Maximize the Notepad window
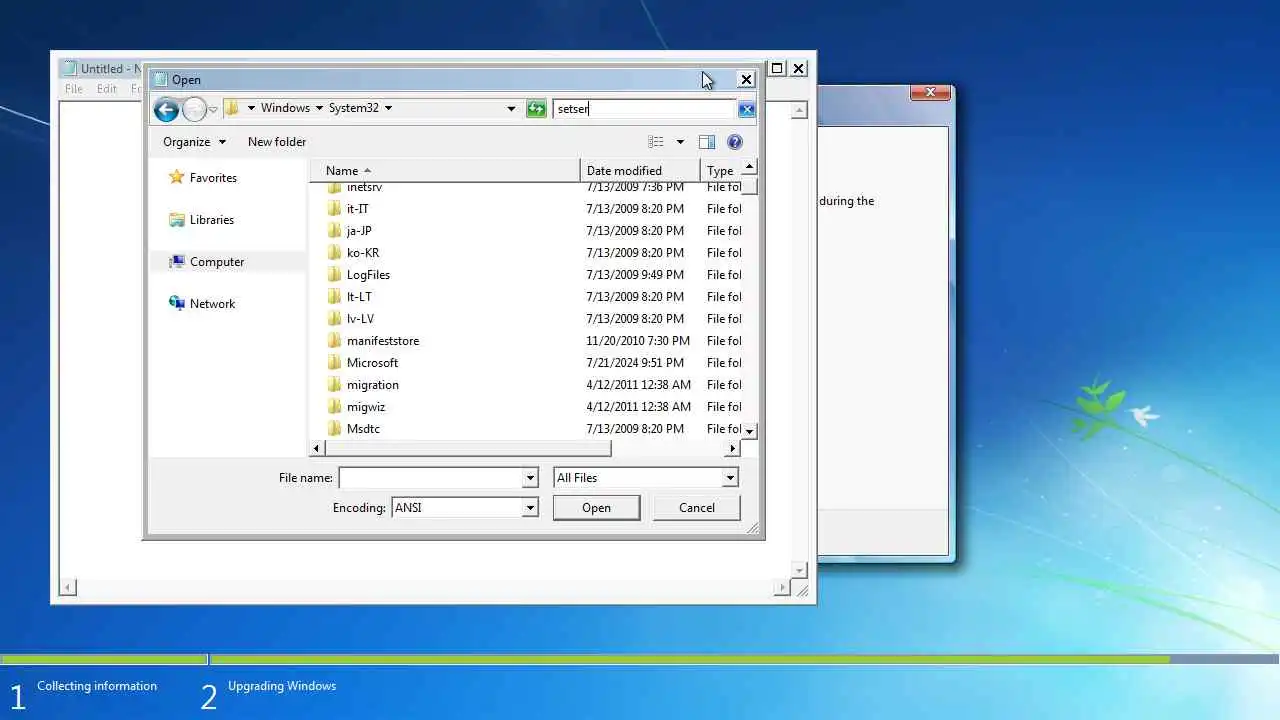This screenshot has height=720, width=1280. (x=777, y=69)
